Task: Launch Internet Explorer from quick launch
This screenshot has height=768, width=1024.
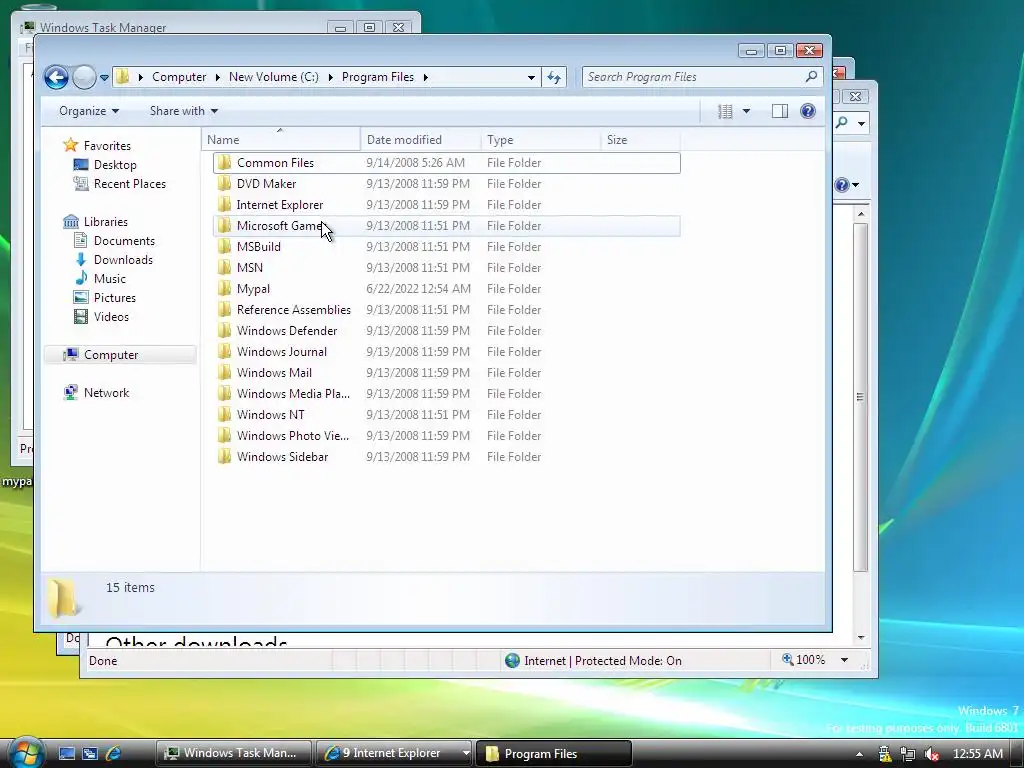Action: pyautogui.click(x=113, y=753)
